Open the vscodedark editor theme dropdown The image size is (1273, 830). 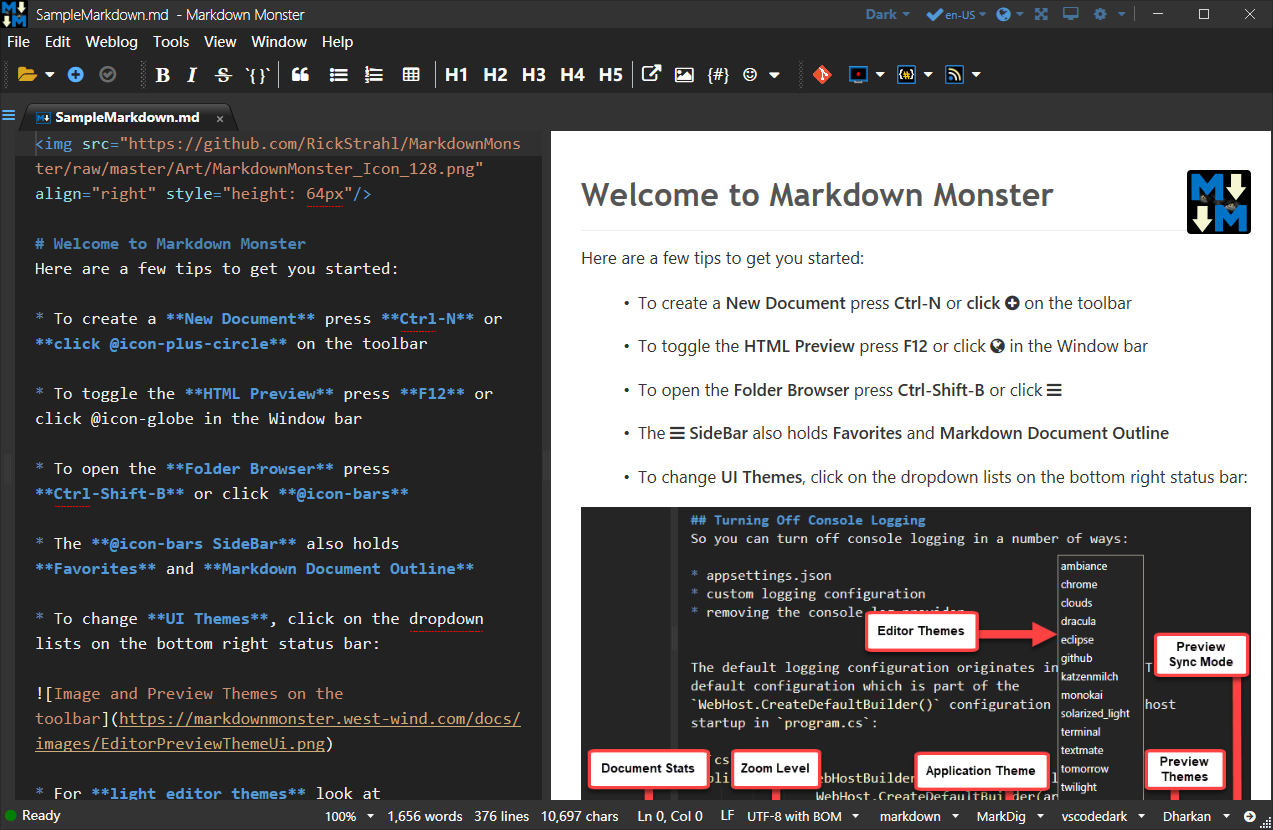[1102, 816]
